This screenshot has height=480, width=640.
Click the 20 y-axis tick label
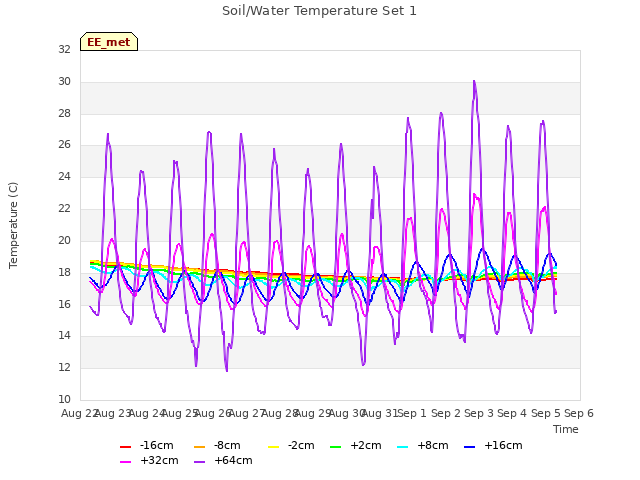(64, 240)
